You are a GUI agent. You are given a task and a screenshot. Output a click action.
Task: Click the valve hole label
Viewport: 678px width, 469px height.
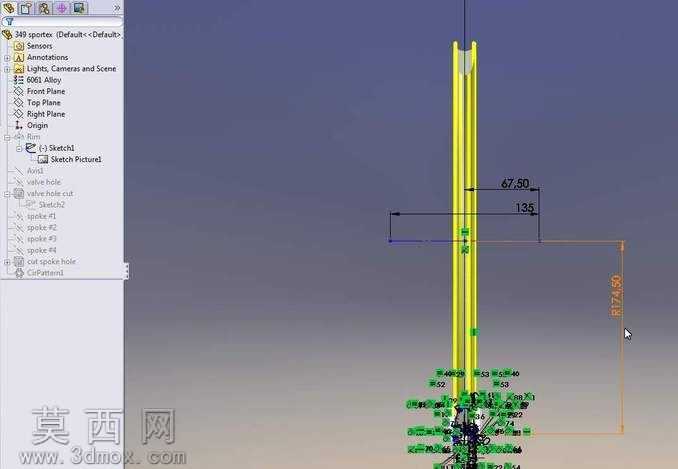(x=44, y=182)
